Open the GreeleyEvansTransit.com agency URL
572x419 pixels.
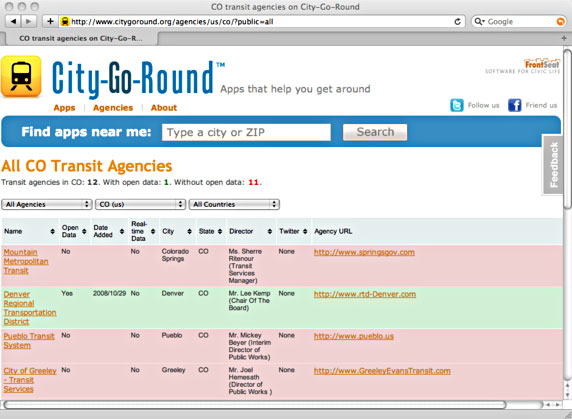[x=382, y=371]
